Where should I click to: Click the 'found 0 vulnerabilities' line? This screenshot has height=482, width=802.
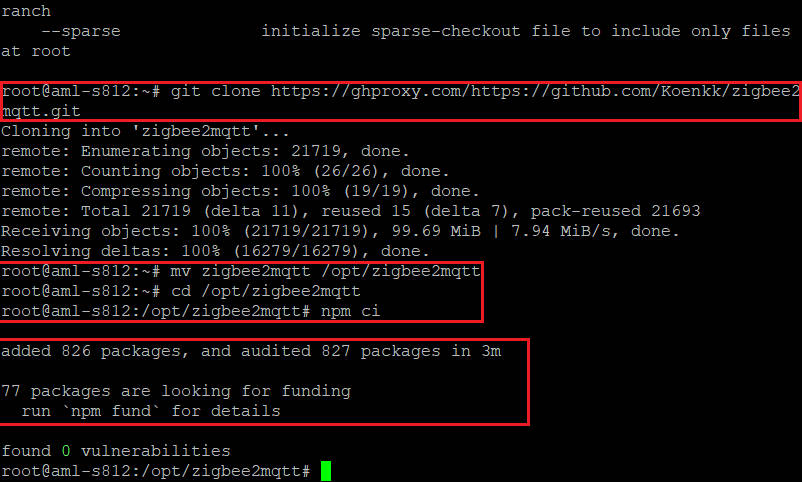(x=116, y=451)
